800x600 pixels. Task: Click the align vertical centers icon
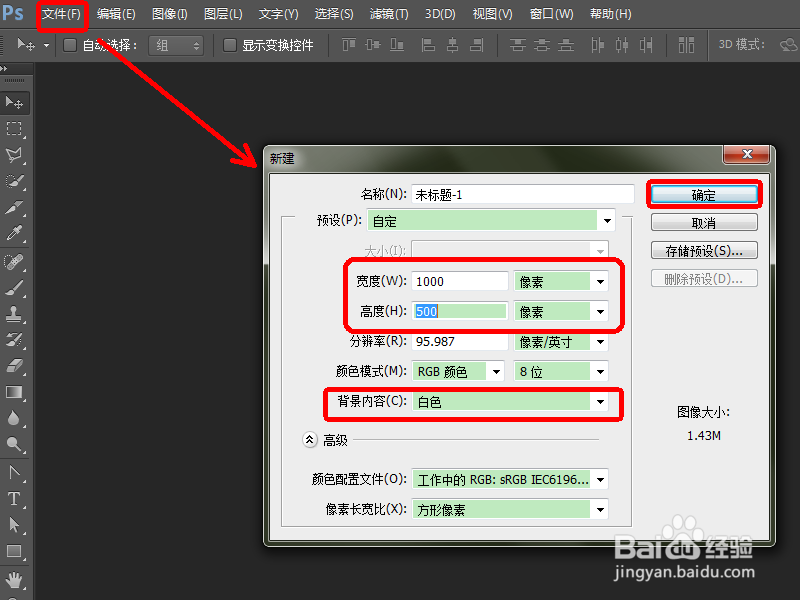click(x=373, y=45)
